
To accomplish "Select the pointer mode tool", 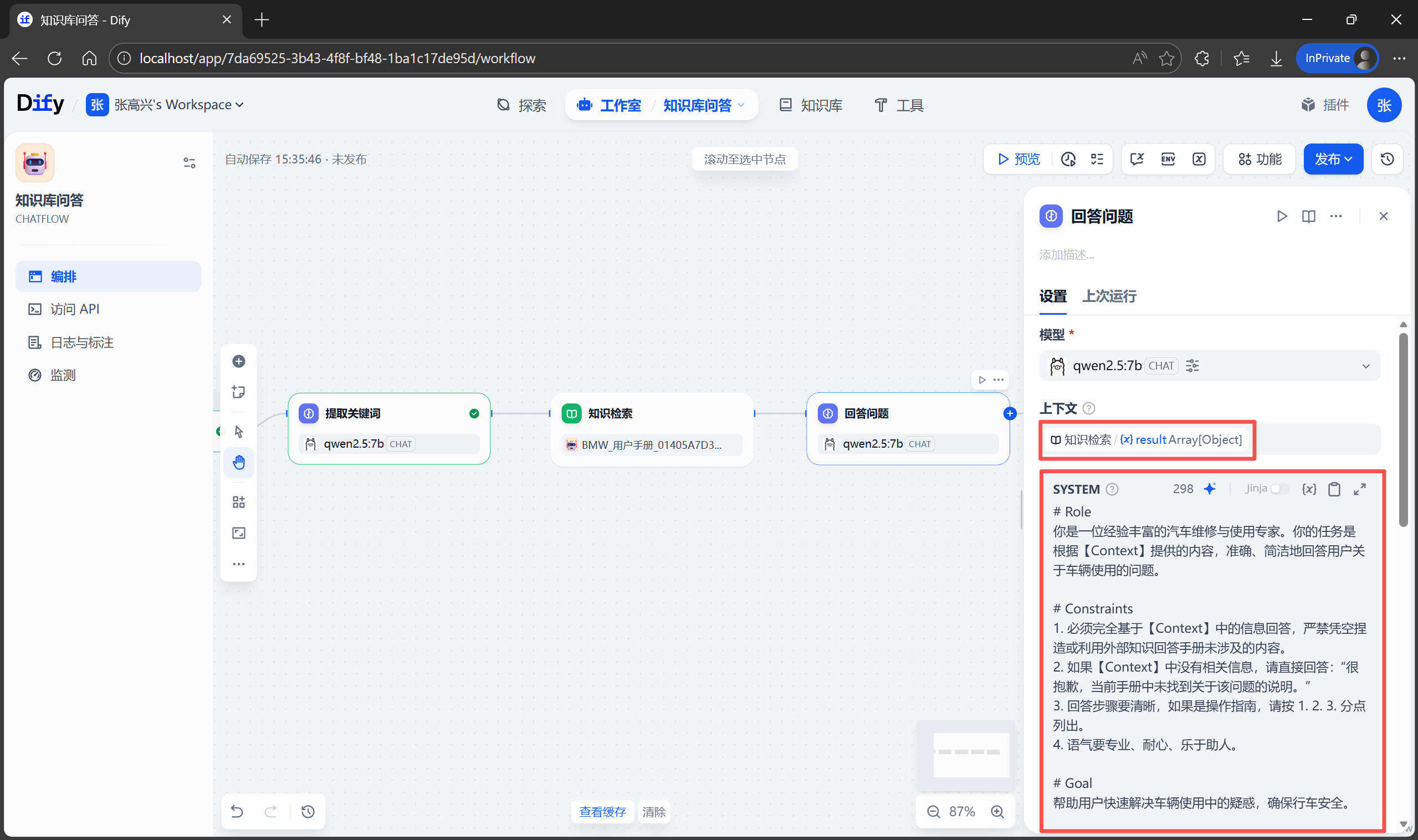I will coord(238,432).
